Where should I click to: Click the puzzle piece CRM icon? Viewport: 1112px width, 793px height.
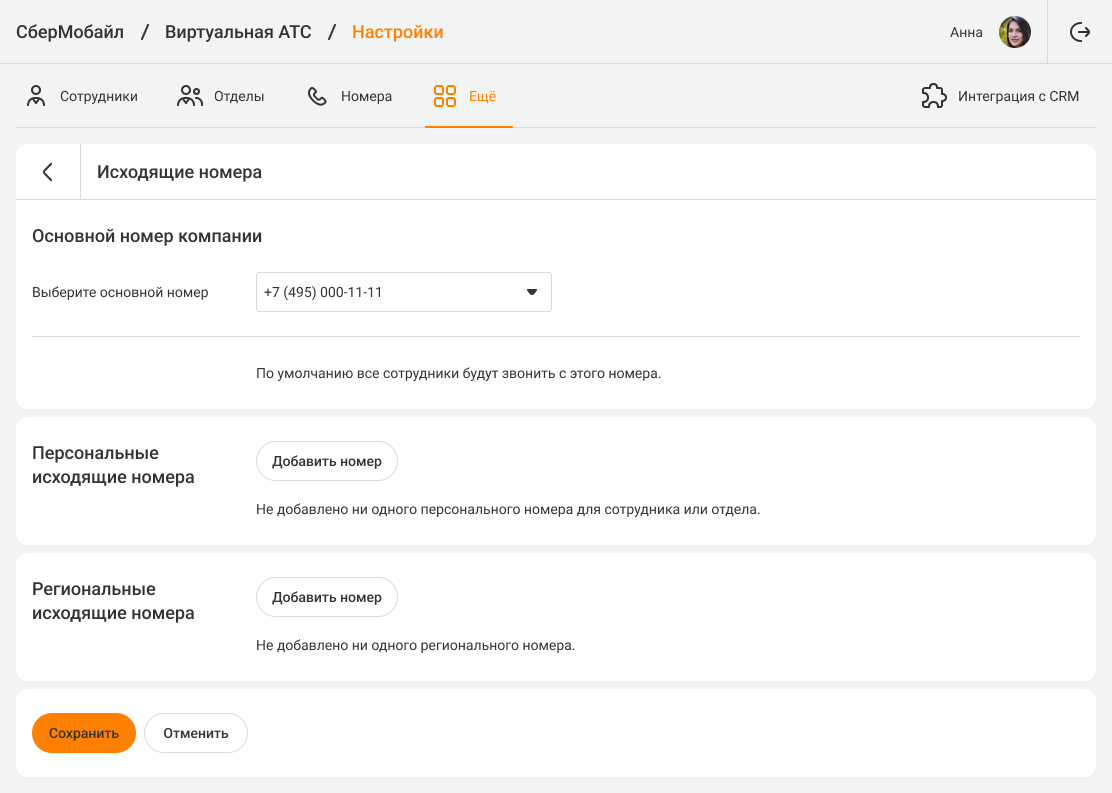coord(933,96)
